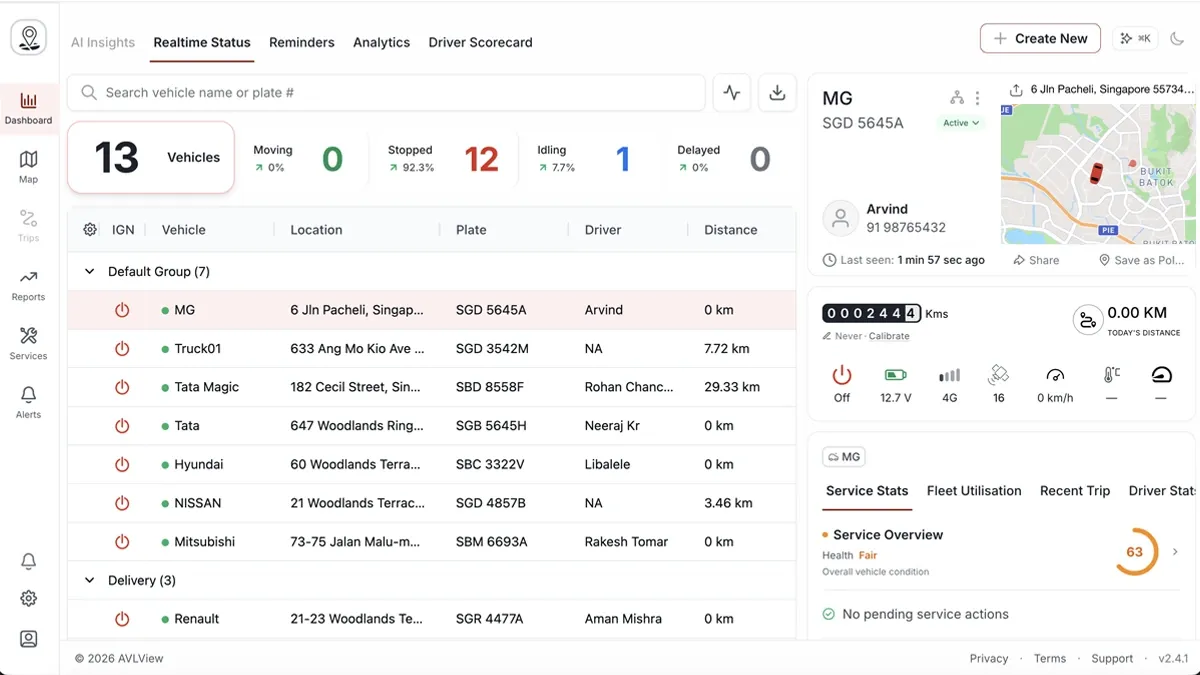Select the Fleet Utilisation tab
This screenshot has height=675, width=1200.
point(974,491)
